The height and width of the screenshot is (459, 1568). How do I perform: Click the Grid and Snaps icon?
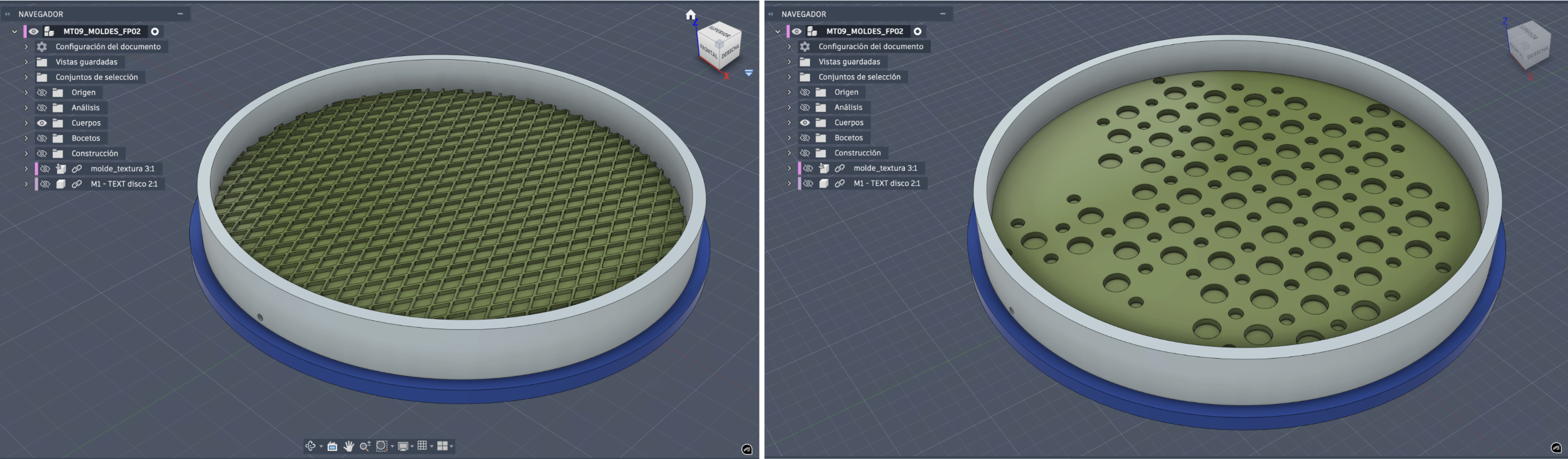[x=422, y=446]
